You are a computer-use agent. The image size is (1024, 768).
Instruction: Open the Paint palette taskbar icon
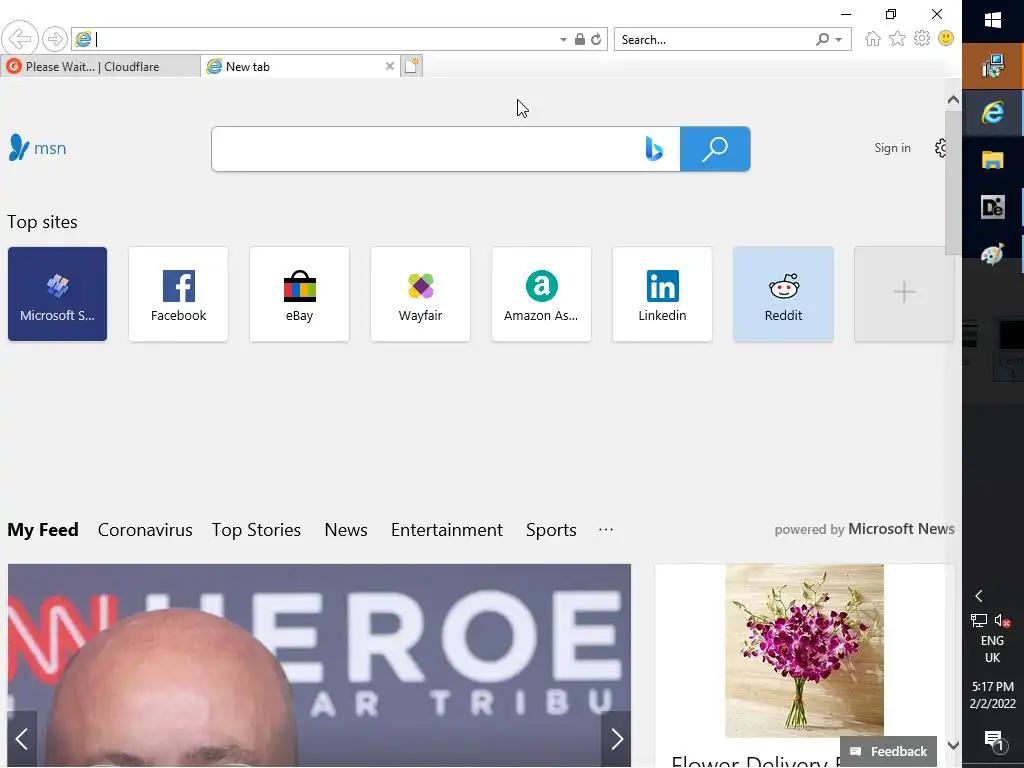(993, 254)
